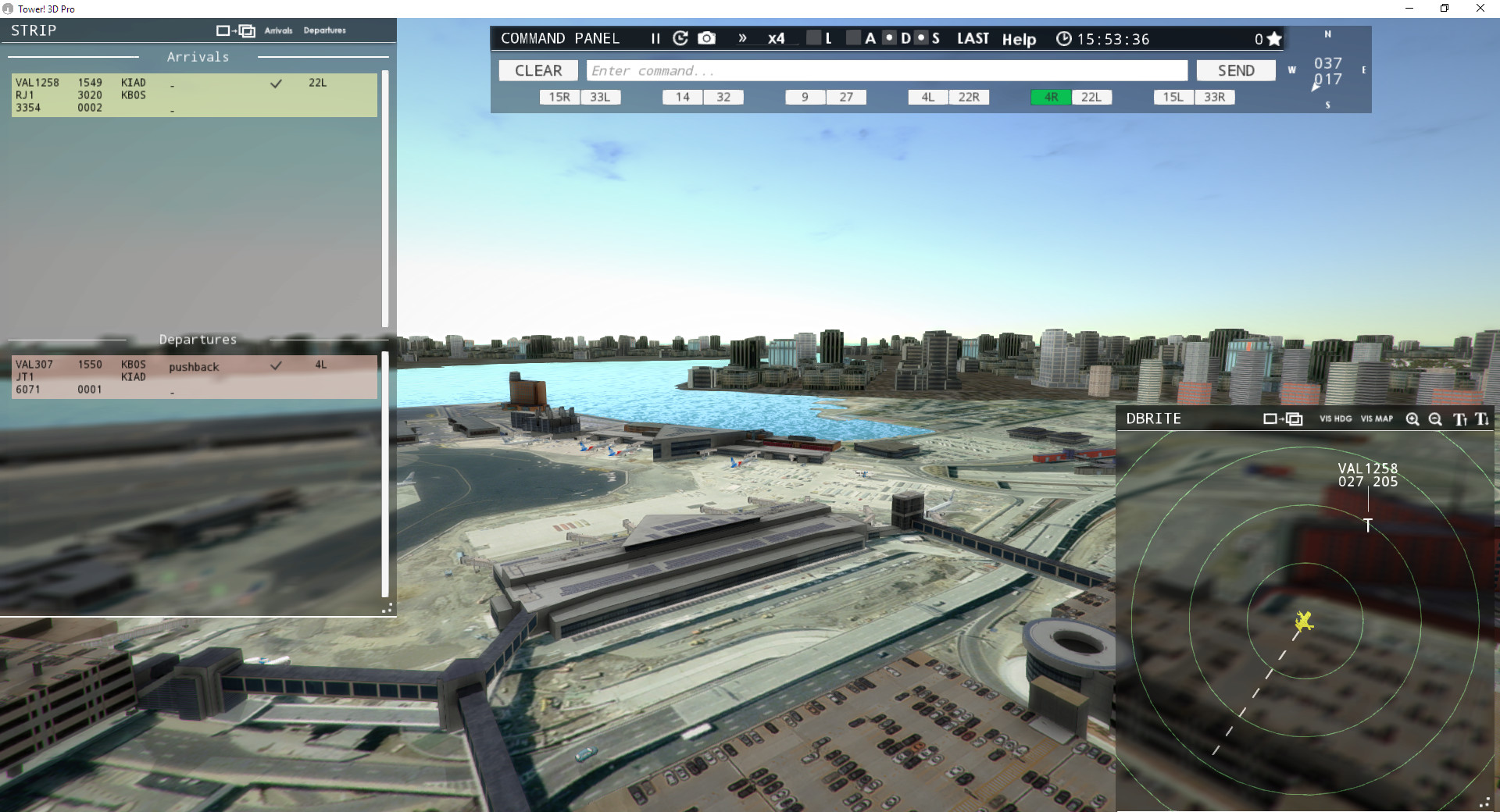Toggle the L checkbox in the Command Panel
The height and width of the screenshot is (812, 1500).
coord(814,37)
